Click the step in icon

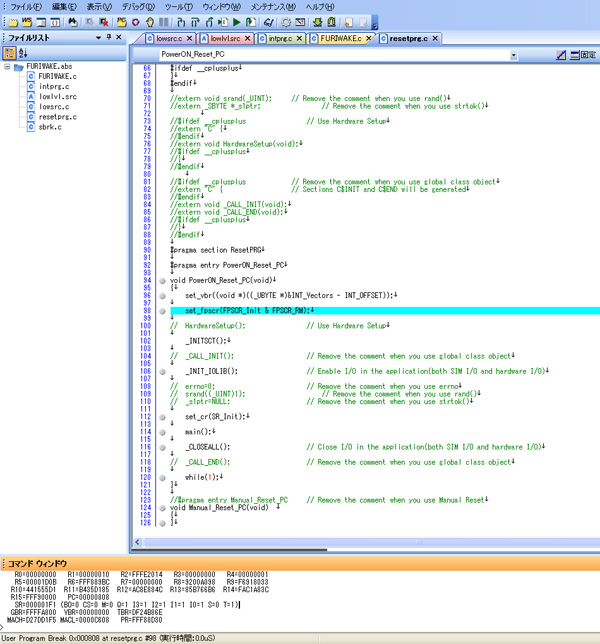pyautogui.click(x=181, y=22)
